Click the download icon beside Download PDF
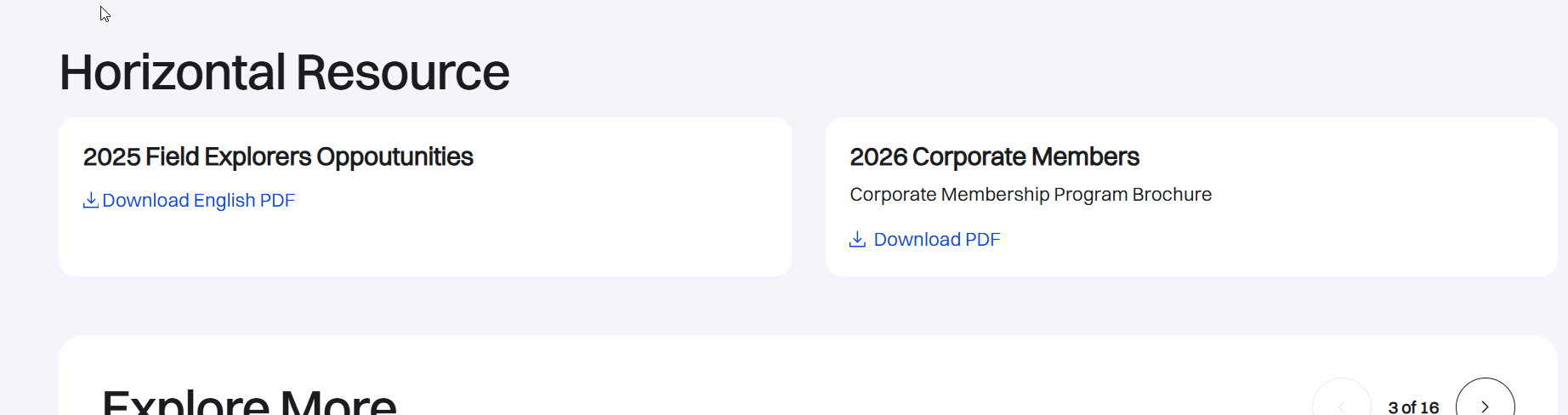Screen dimensions: 1568x415 857,240
